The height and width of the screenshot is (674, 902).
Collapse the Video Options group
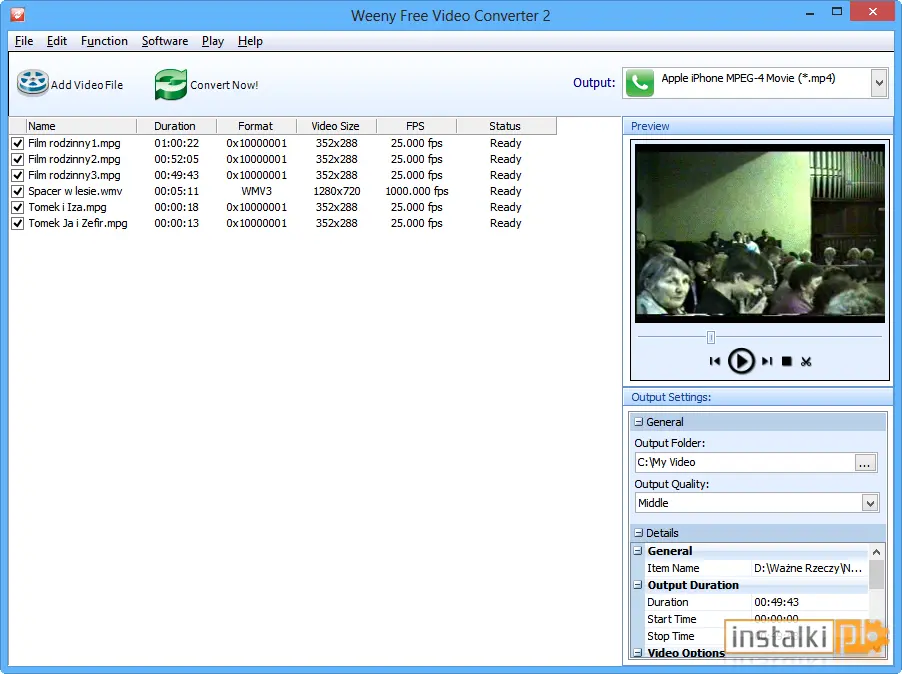638,653
